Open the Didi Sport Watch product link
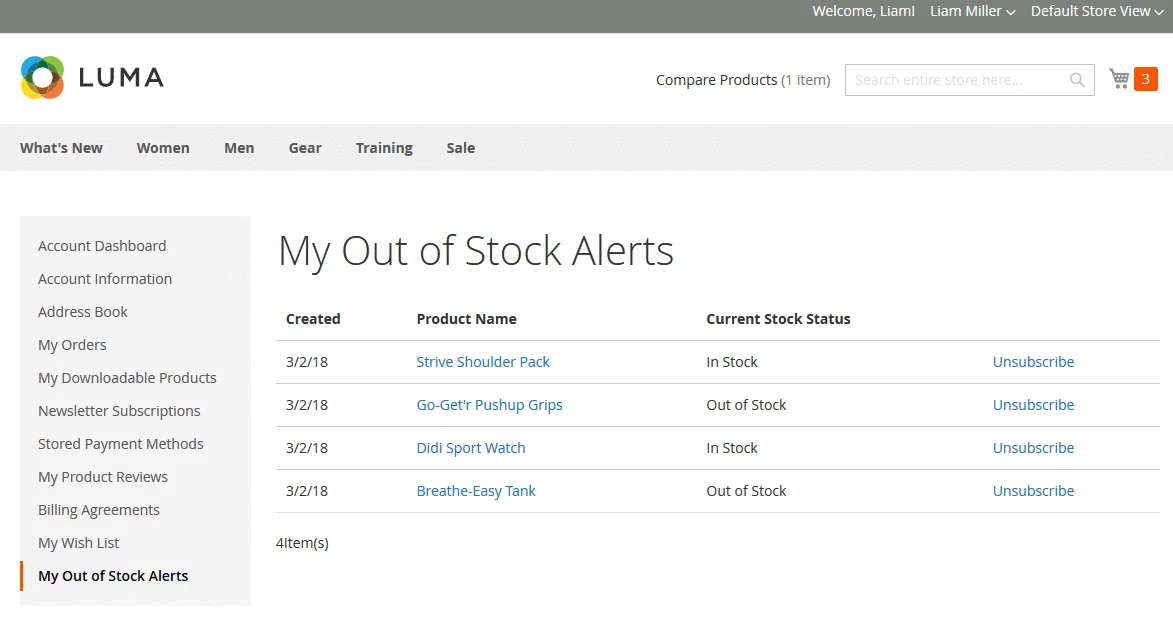The image size is (1173, 631). point(470,448)
